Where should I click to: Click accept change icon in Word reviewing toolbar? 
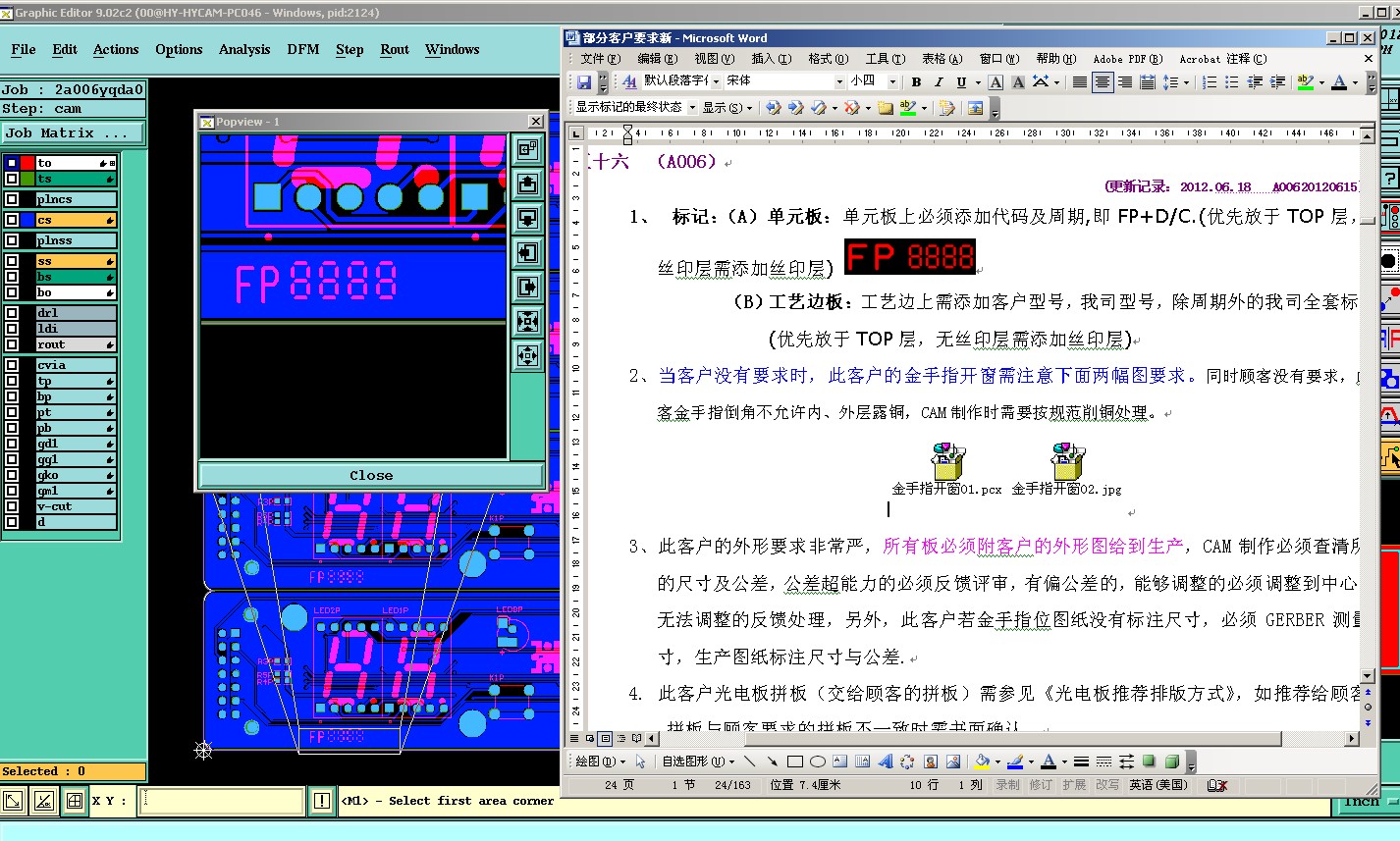tap(818, 107)
